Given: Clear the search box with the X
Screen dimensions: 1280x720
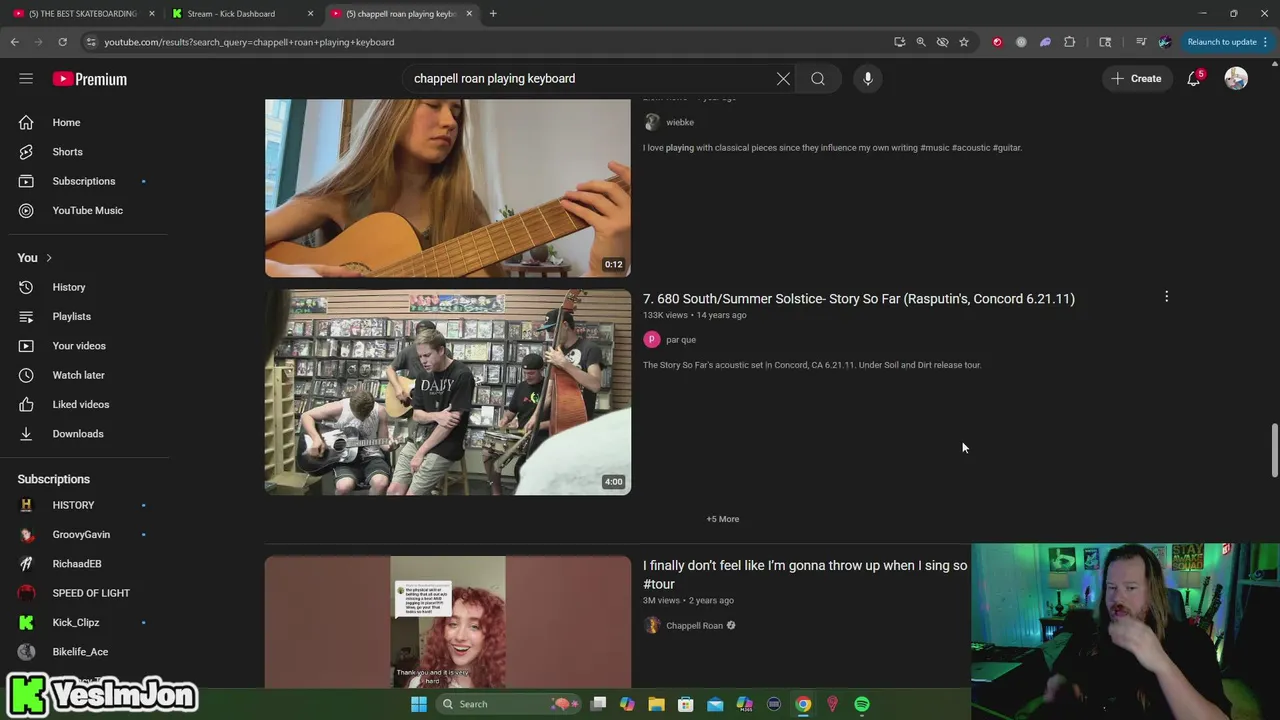Looking at the screenshot, I should (783, 78).
